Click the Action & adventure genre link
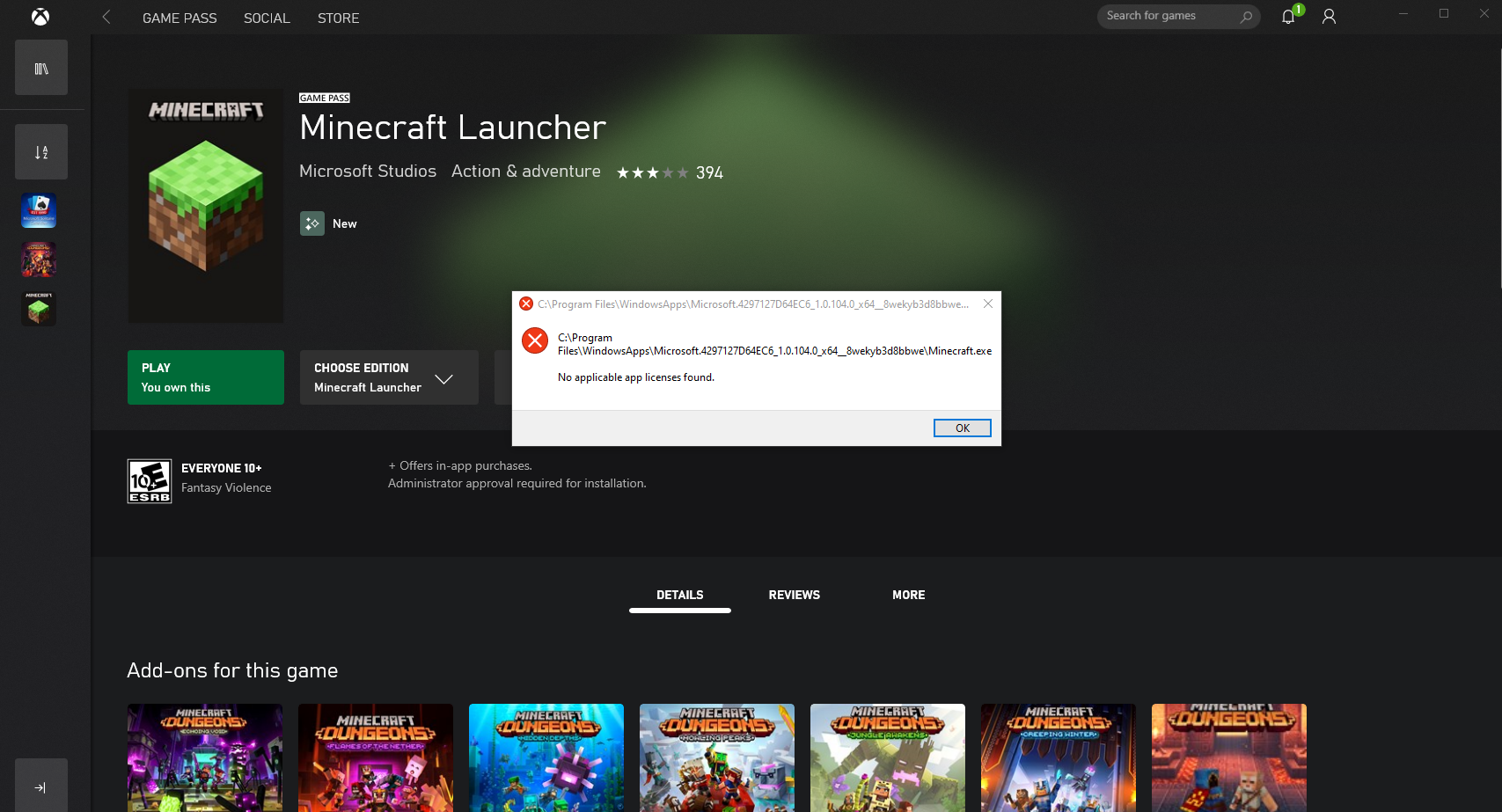1502x812 pixels. (526, 172)
